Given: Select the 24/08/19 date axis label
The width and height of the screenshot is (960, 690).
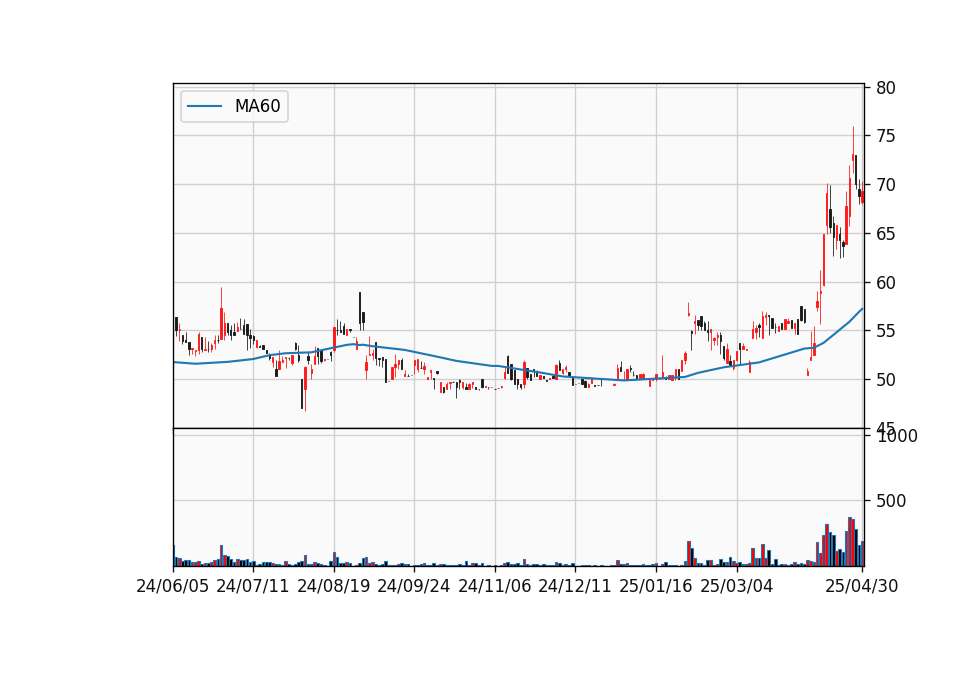Looking at the screenshot, I should click(334, 586).
